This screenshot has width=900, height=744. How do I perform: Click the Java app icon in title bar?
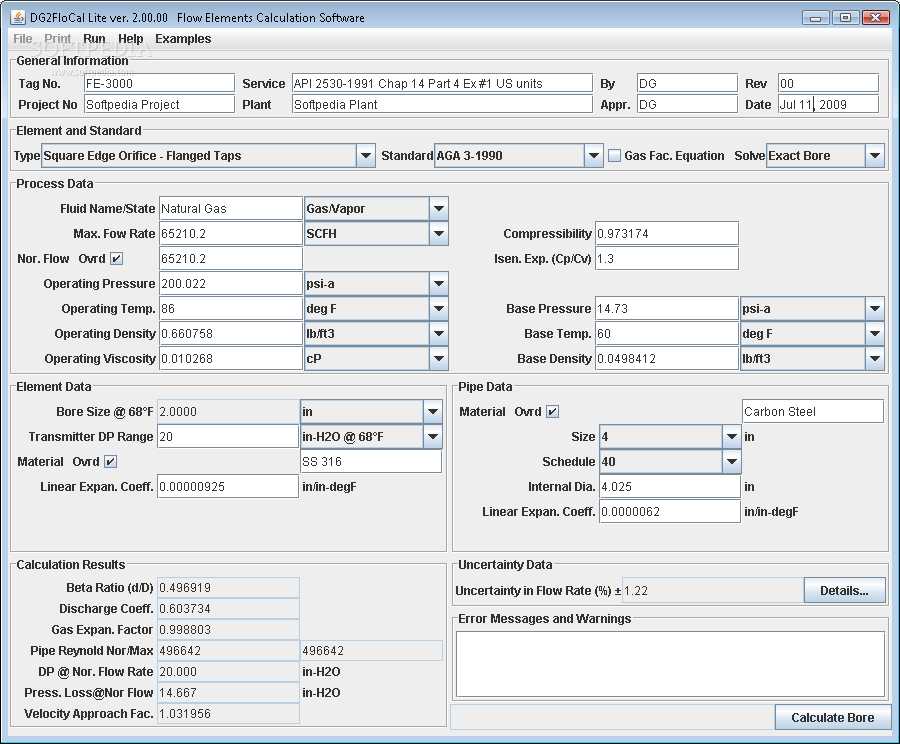pyautogui.click(x=18, y=17)
